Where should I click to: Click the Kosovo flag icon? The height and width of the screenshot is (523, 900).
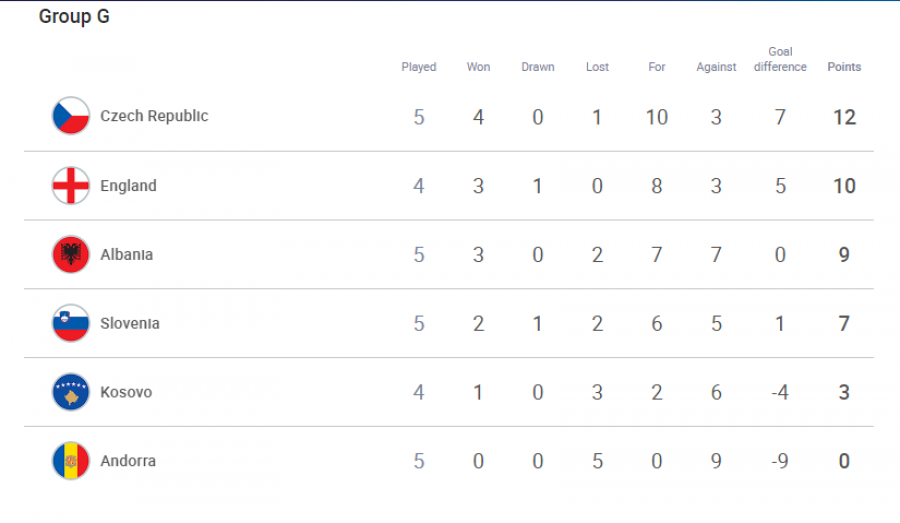71,392
